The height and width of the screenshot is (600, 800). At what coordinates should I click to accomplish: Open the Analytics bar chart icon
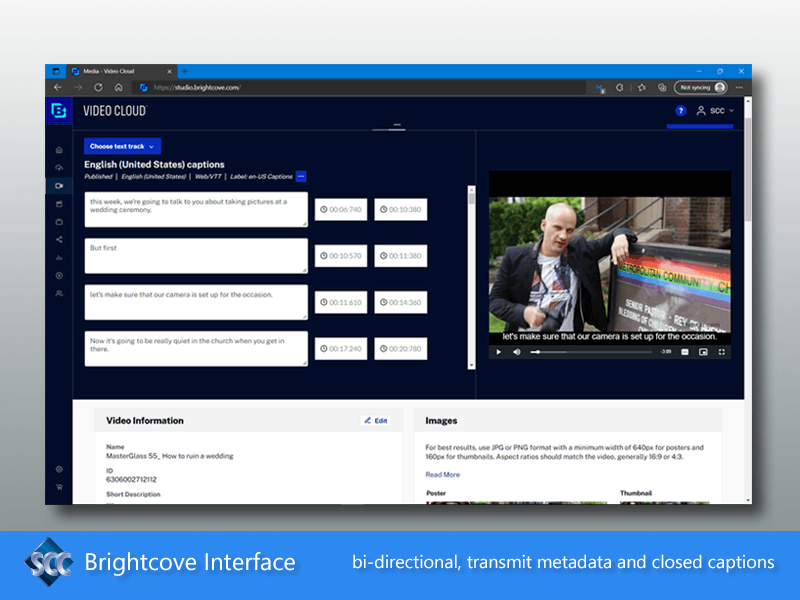click(59, 258)
